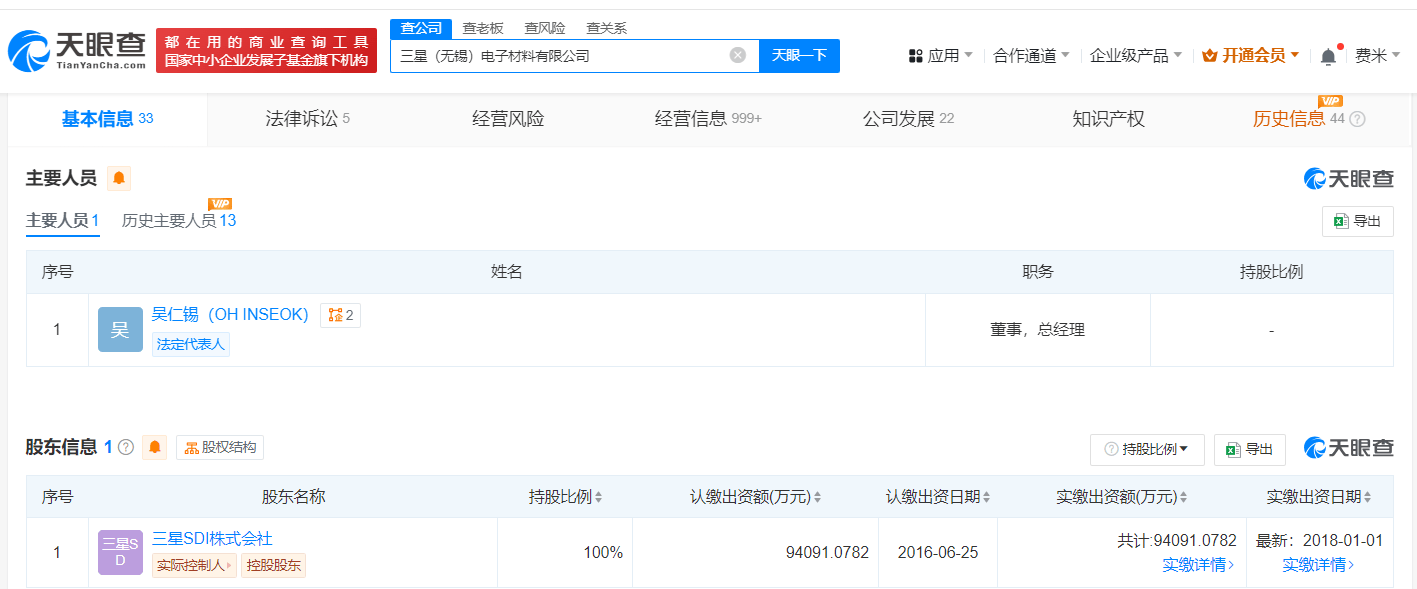This screenshot has height=589, width=1417.
Task: Click the 天眼一下 search button
Action: tap(799, 56)
